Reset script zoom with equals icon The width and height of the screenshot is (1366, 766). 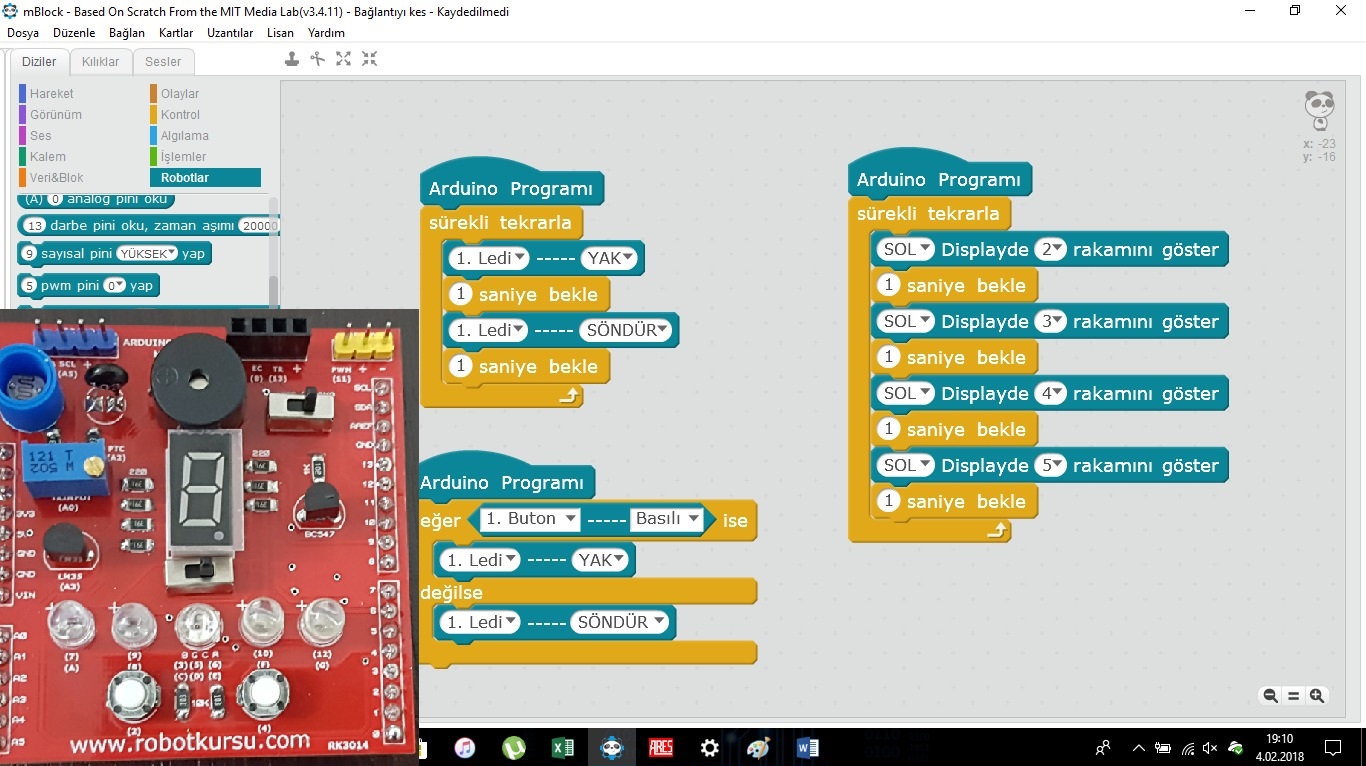(x=1293, y=696)
